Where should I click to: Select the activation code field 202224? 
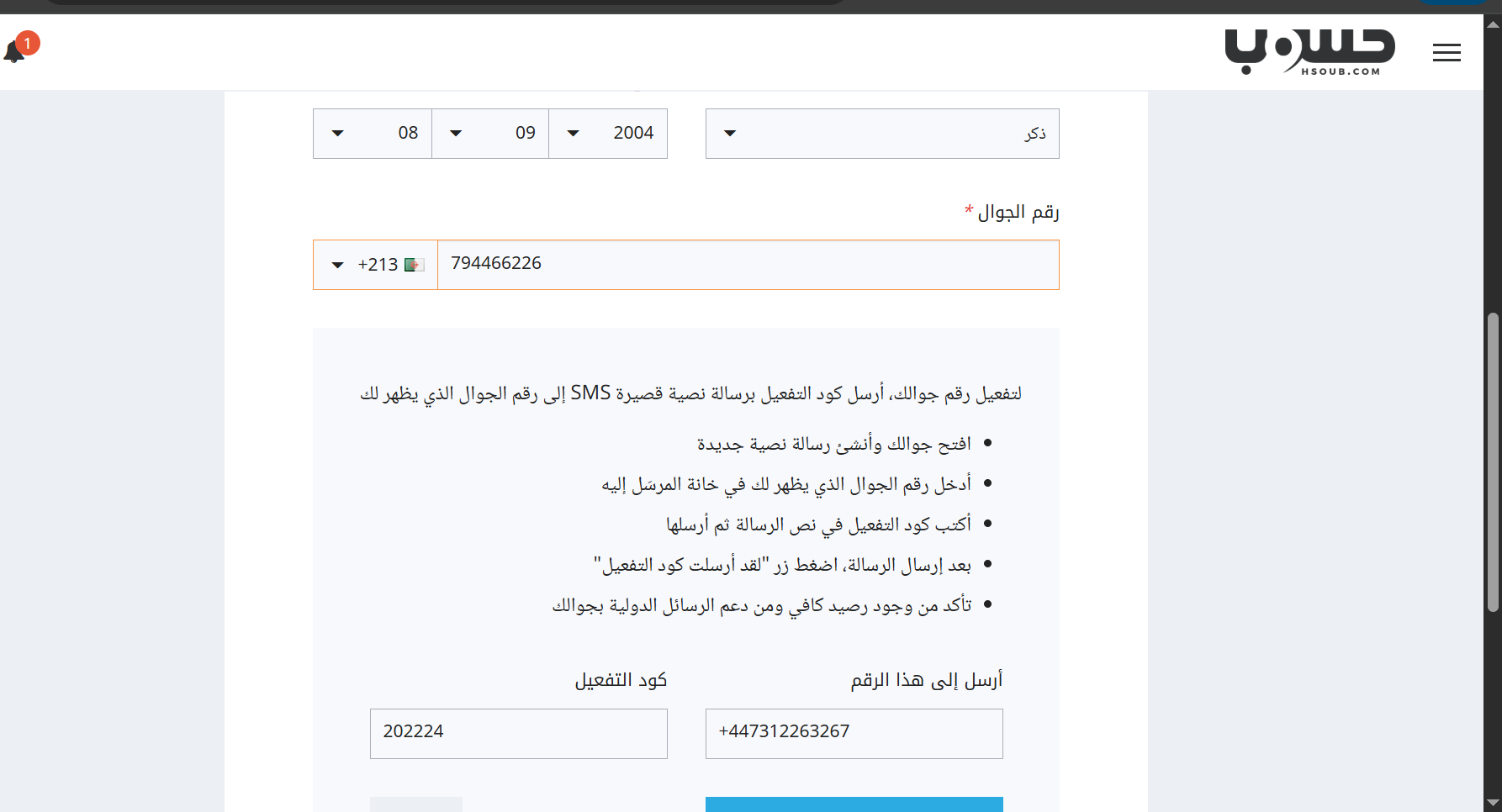pos(518,733)
